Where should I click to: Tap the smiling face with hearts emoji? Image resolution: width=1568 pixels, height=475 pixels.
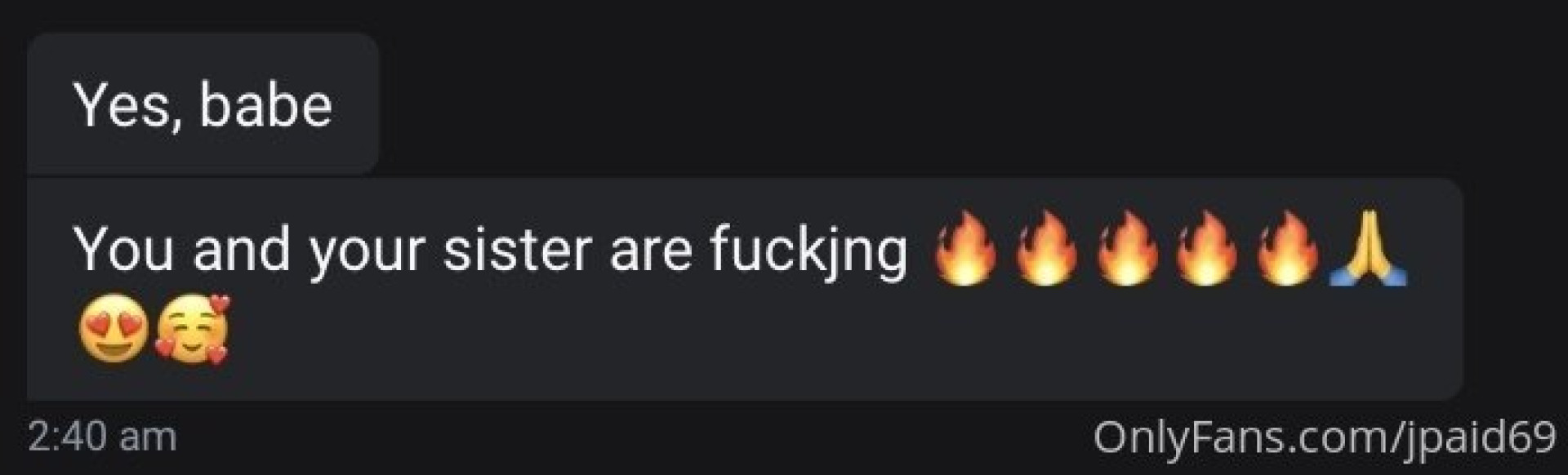click(x=193, y=330)
